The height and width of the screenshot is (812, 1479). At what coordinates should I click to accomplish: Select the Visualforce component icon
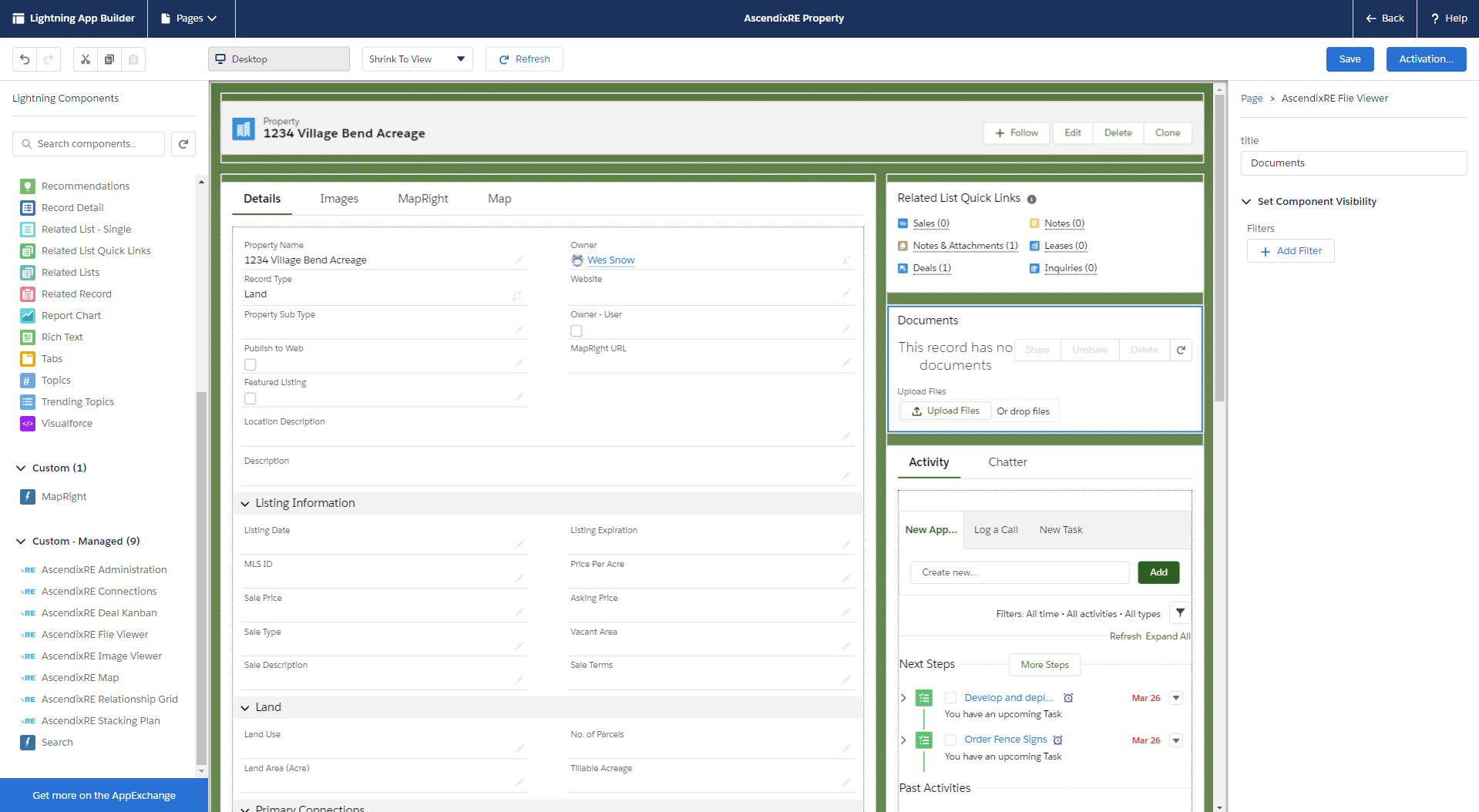(28, 424)
